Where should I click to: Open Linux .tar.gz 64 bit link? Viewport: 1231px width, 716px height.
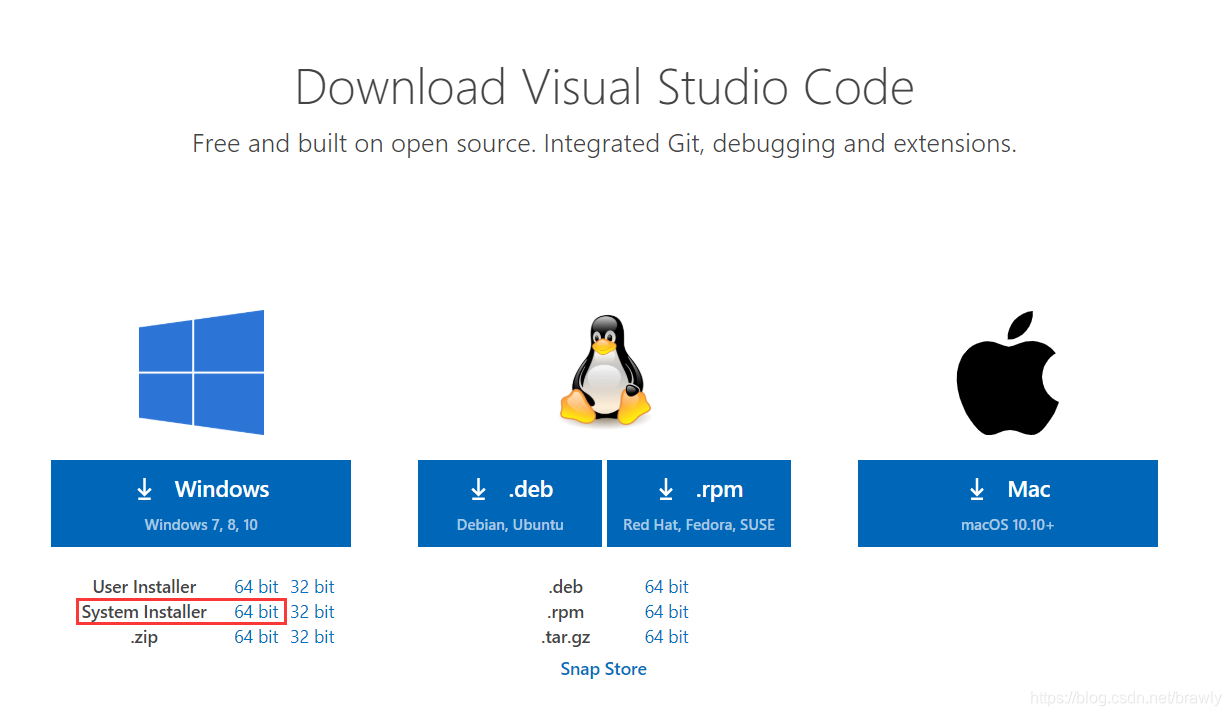pyautogui.click(x=667, y=637)
